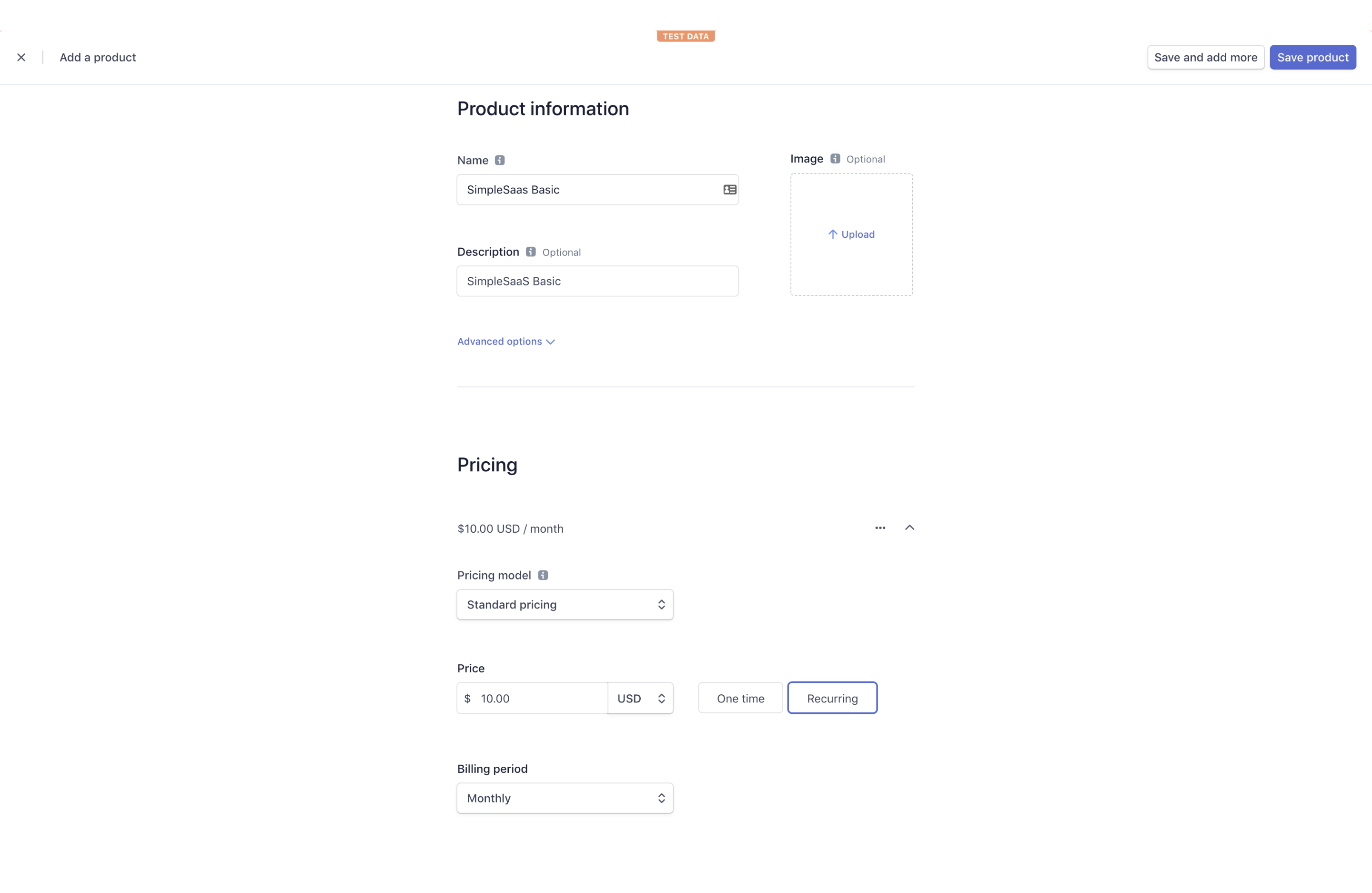Open the USD currency dropdown
Image resolution: width=1372 pixels, height=893 pixels.
pos(640,698)
